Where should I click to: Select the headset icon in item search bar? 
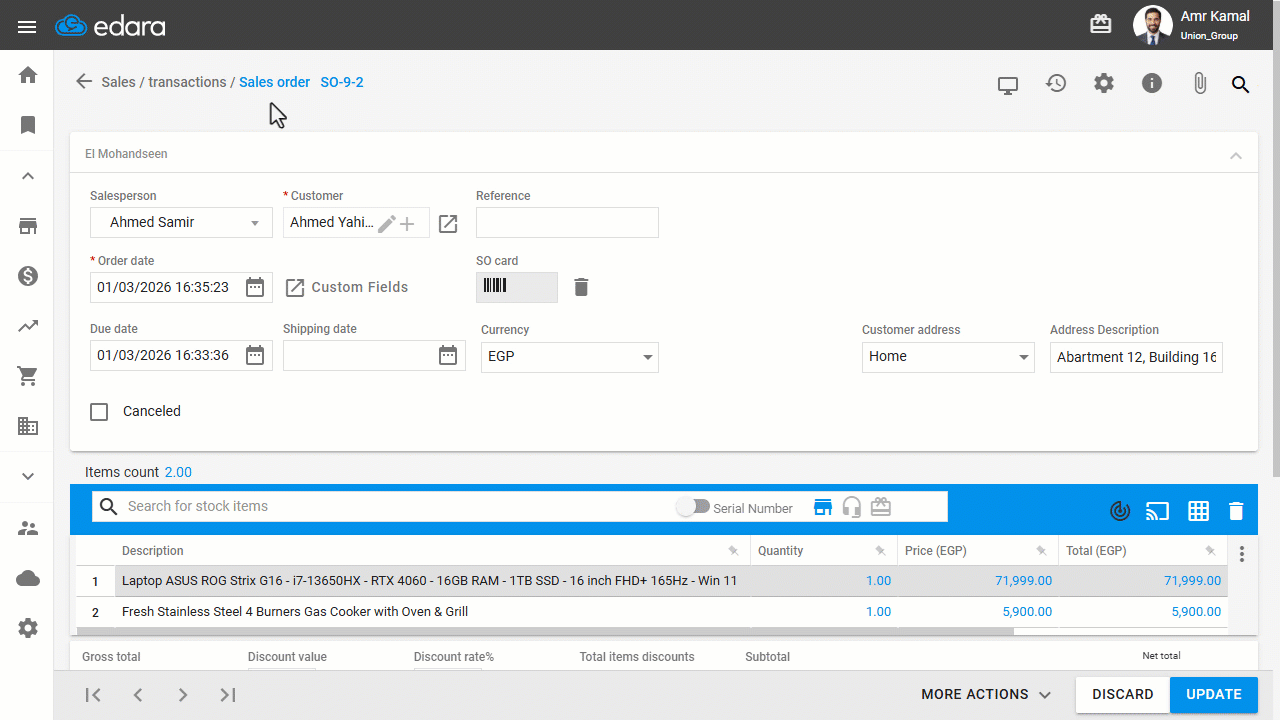852,507
